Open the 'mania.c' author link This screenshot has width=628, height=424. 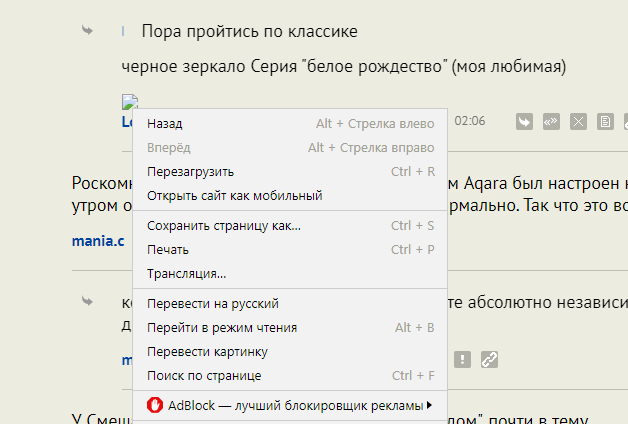pyautogui.click(x=98, y=240)
